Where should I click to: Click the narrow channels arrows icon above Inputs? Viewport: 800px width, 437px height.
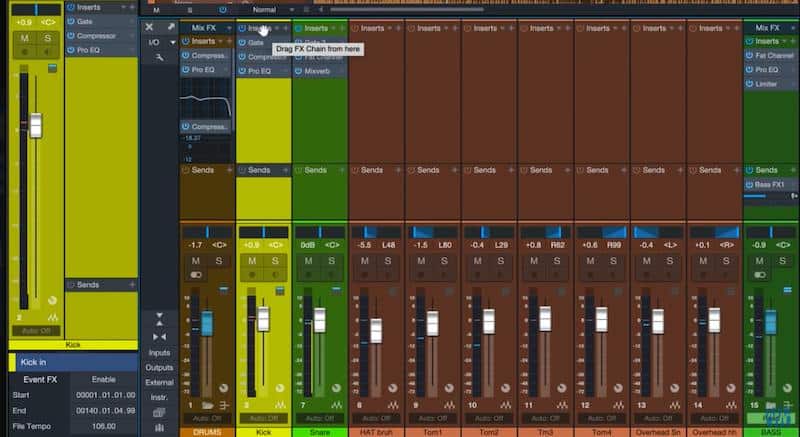(x=159, y=337)
